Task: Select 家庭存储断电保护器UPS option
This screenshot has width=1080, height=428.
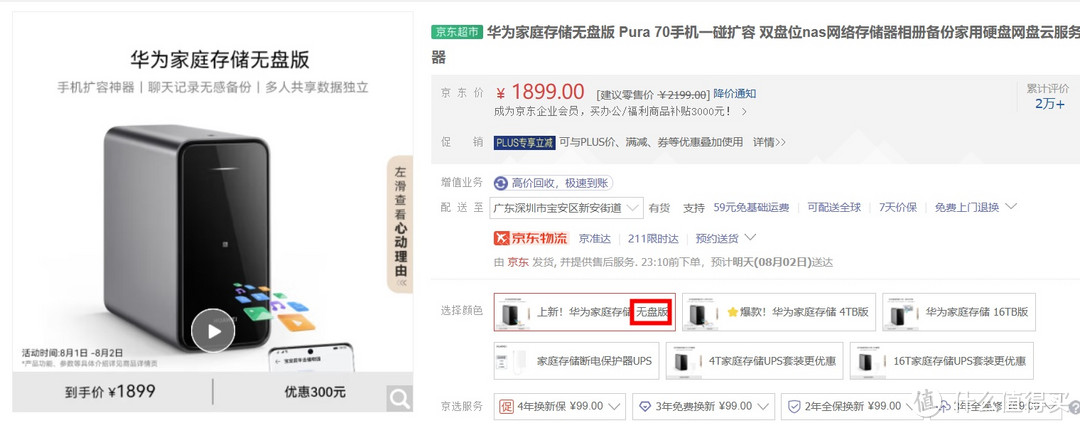Action: coord(577,360)
